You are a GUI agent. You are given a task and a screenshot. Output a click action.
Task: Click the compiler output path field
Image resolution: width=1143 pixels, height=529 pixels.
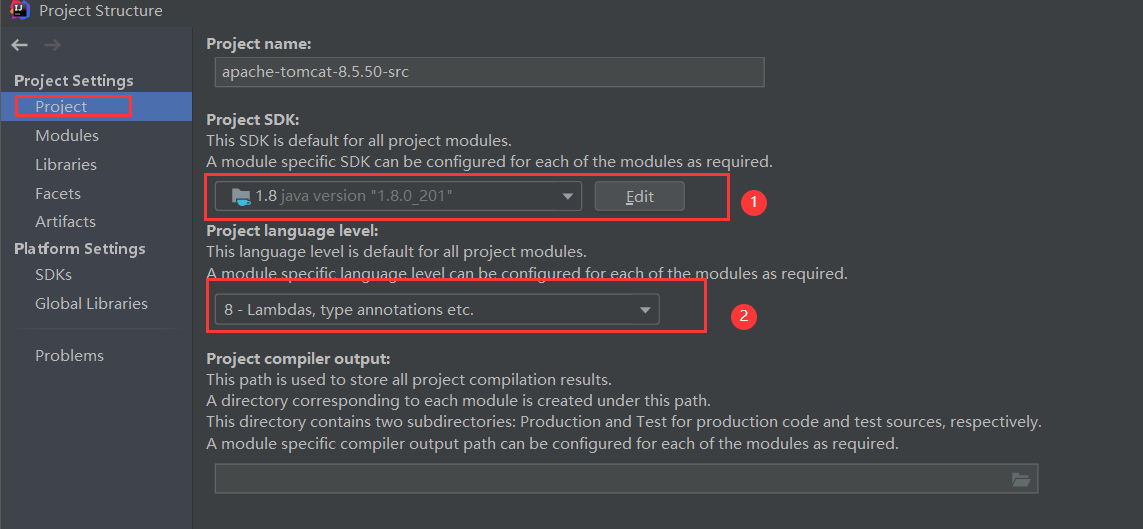[626, 479]
